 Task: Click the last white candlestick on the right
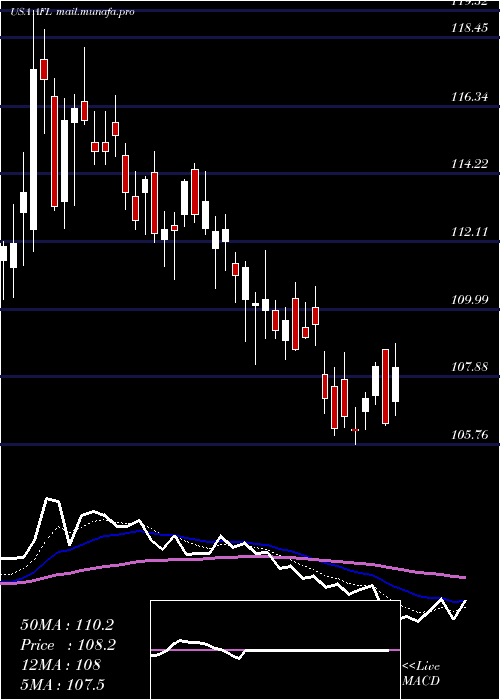tap(395, 384)
